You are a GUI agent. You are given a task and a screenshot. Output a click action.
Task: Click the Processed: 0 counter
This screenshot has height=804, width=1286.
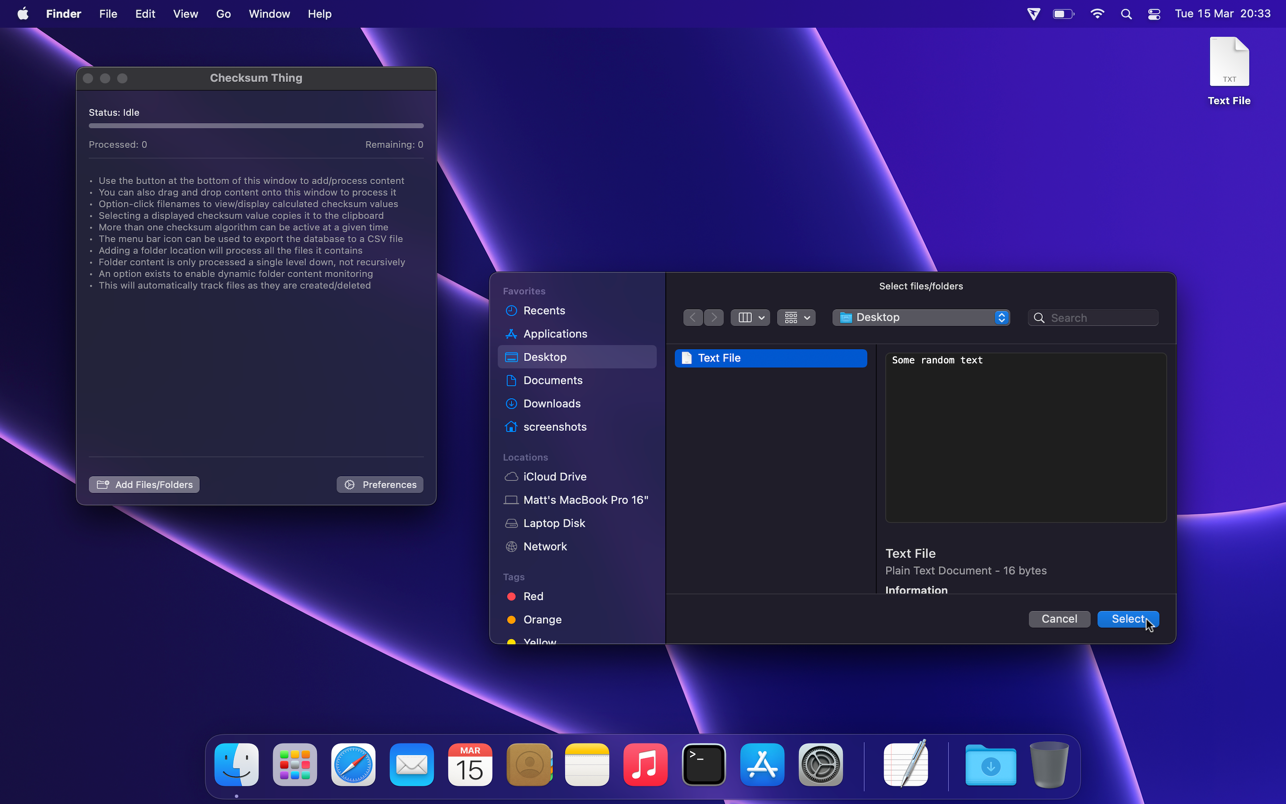118,145
